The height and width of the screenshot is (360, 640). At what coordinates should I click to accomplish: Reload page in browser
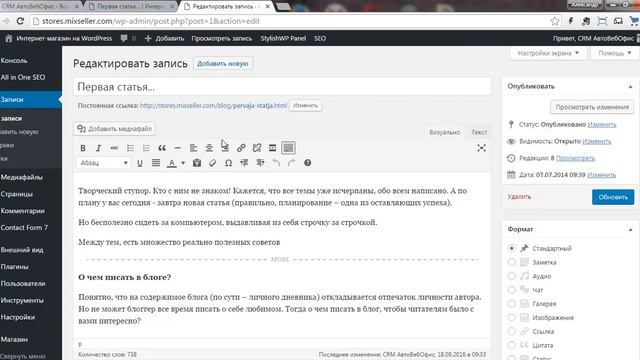[x=20, y=21]
